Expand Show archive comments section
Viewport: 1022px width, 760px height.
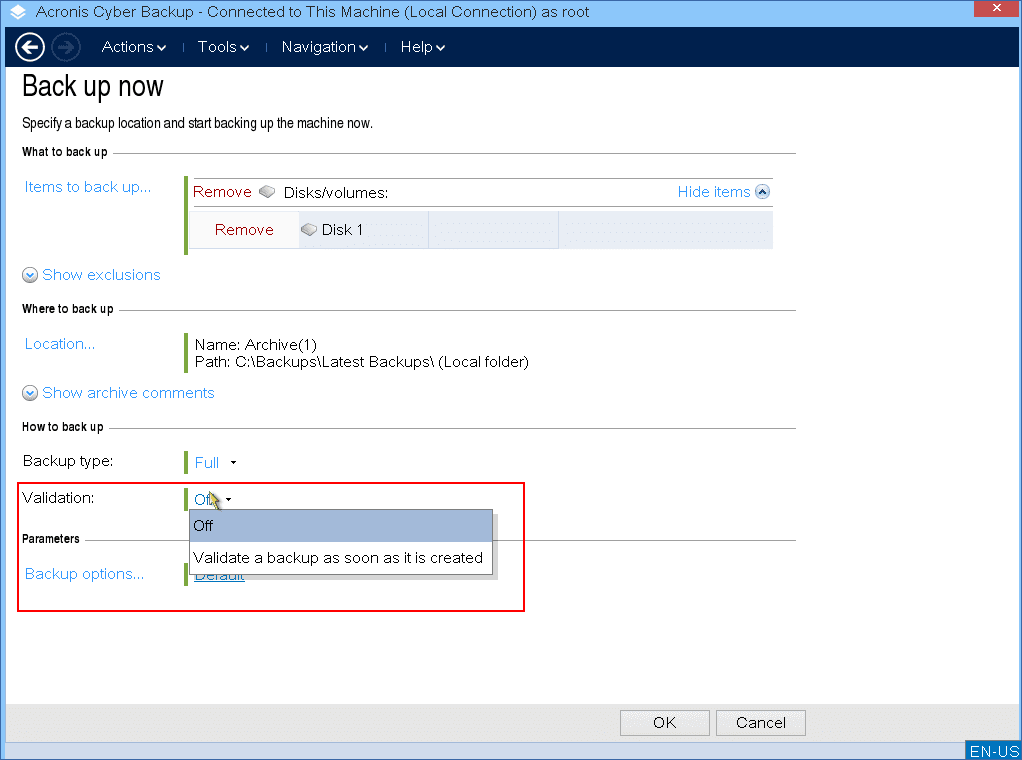[119, 393]
